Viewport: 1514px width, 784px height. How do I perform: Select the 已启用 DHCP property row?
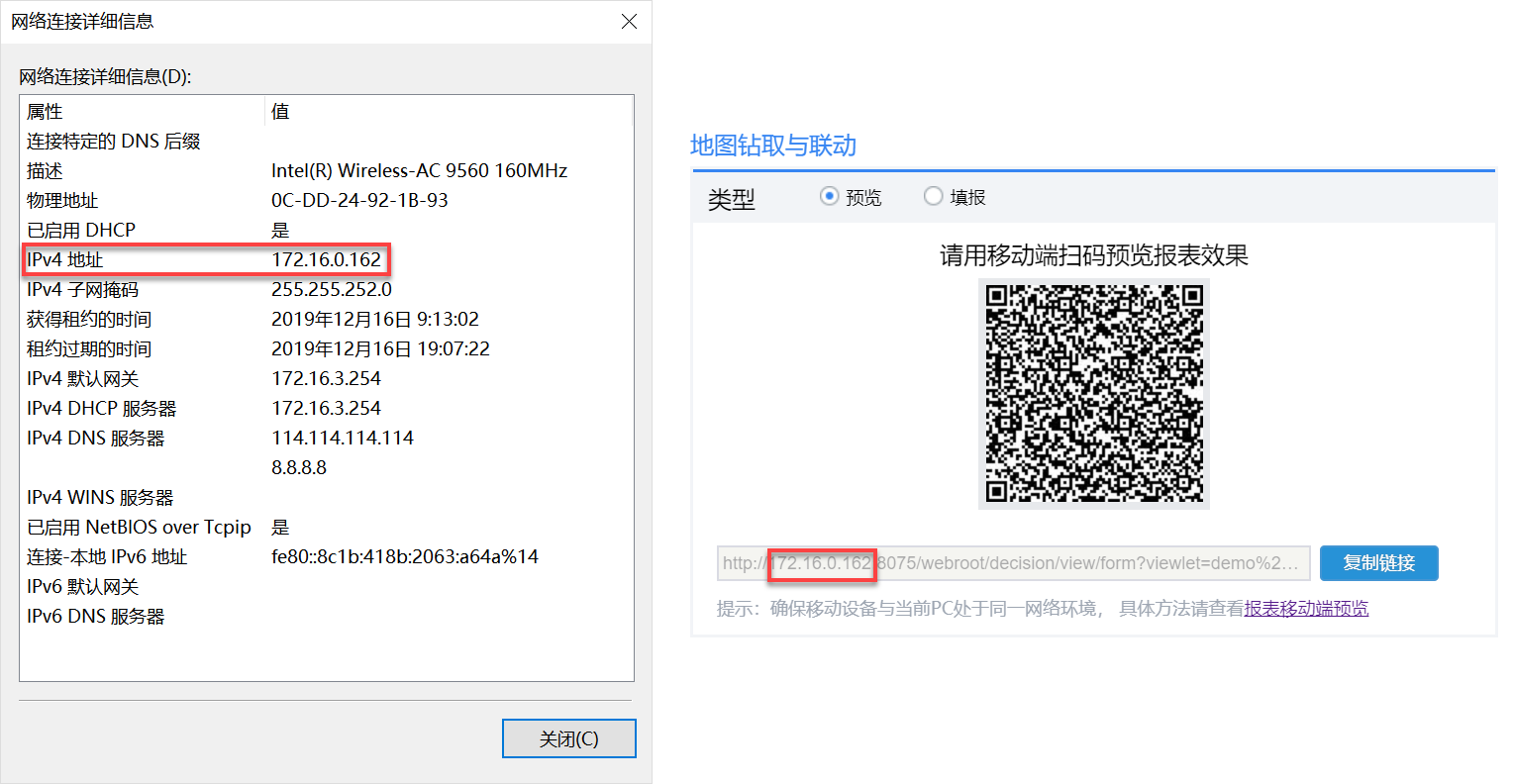327,231
